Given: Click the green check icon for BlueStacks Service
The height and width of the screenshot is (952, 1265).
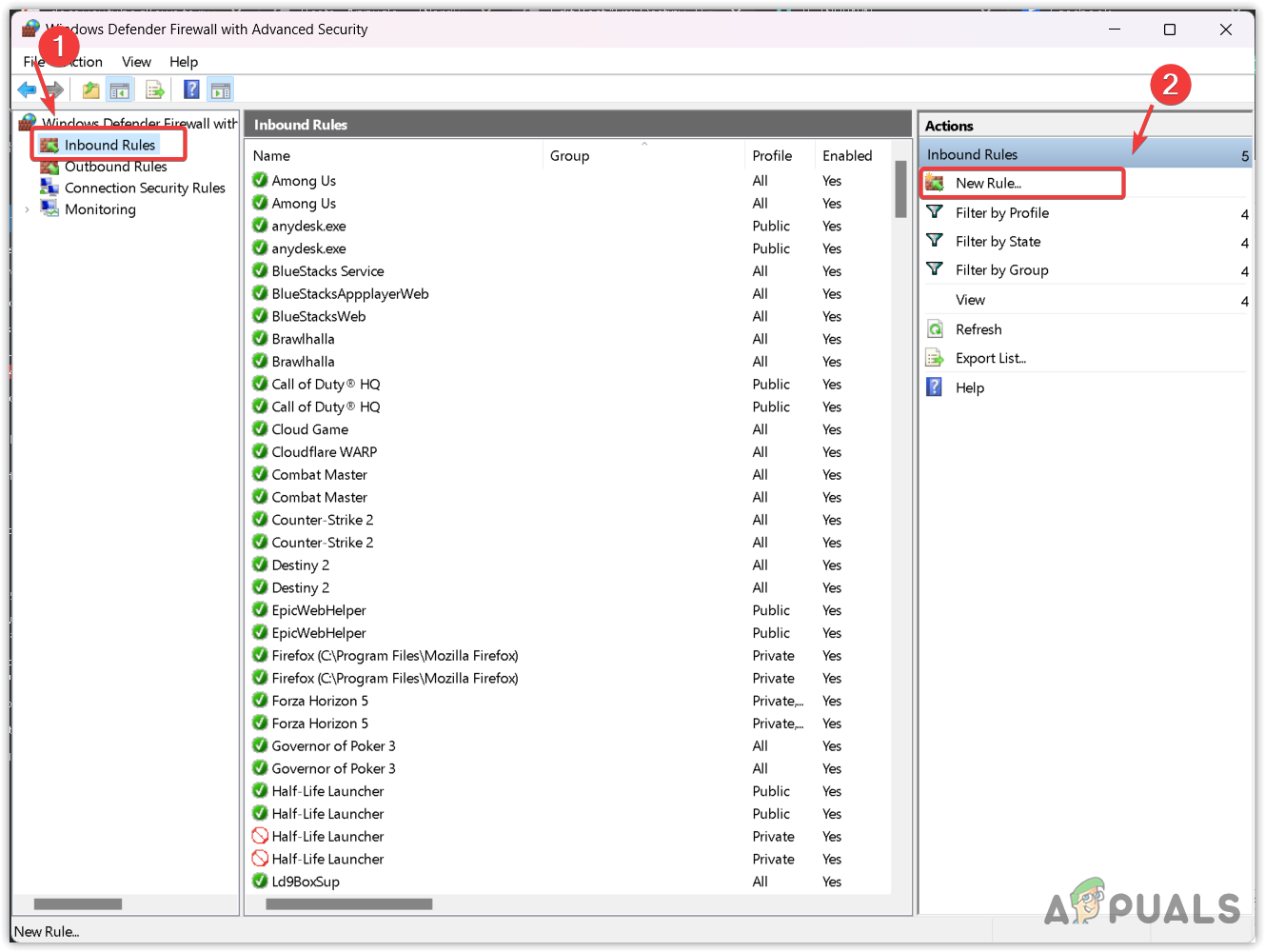Looking at the screenshot, I should click(x=260, y=270).
